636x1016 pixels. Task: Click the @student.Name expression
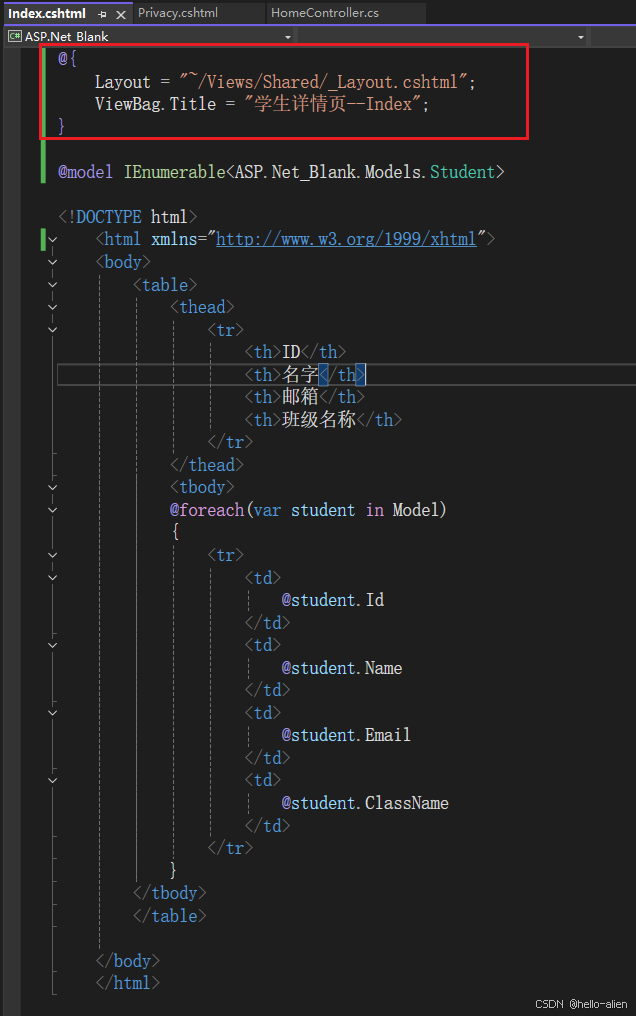coord(342,667)
